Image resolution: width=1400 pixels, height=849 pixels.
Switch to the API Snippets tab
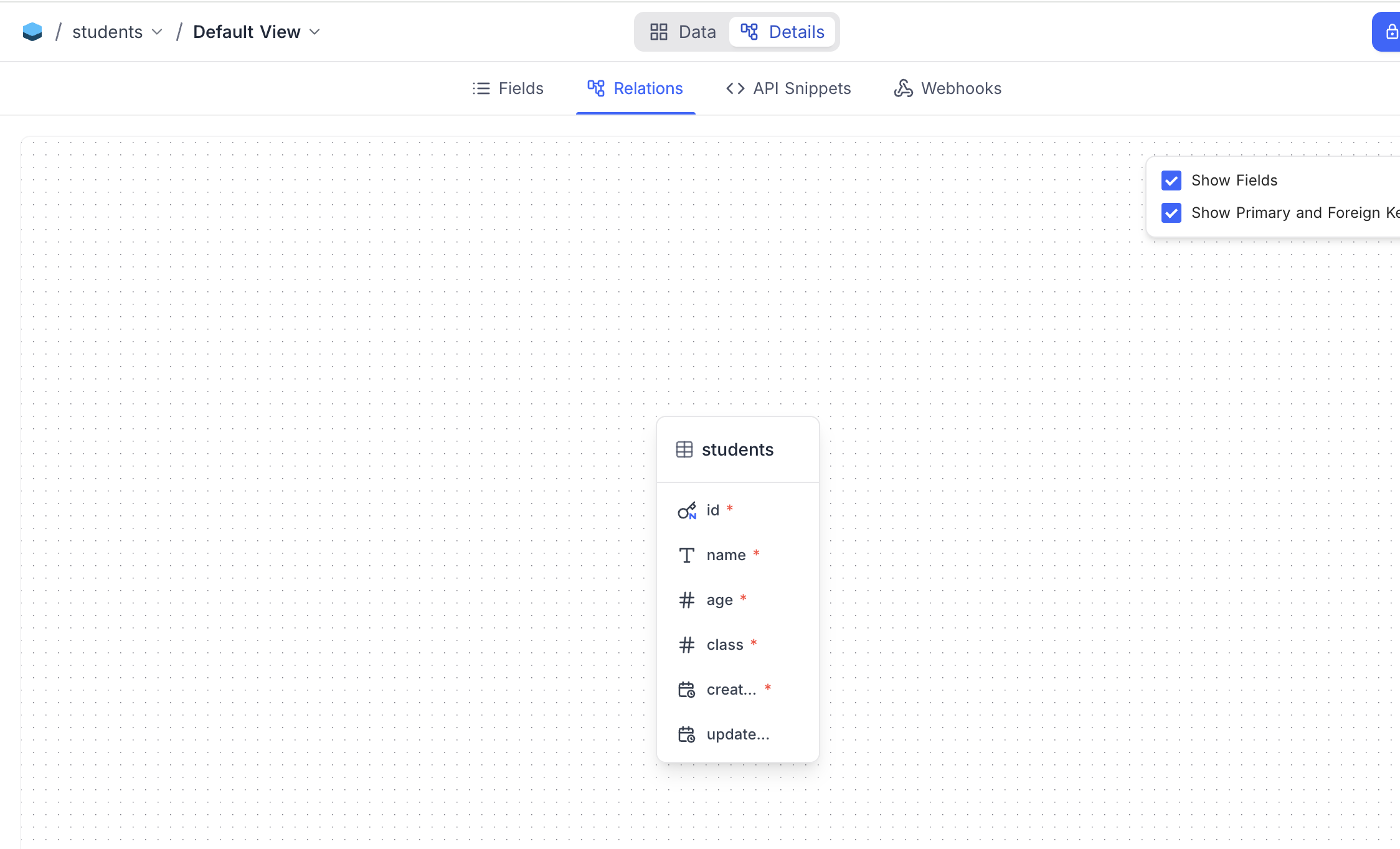[x=788, y=88]
